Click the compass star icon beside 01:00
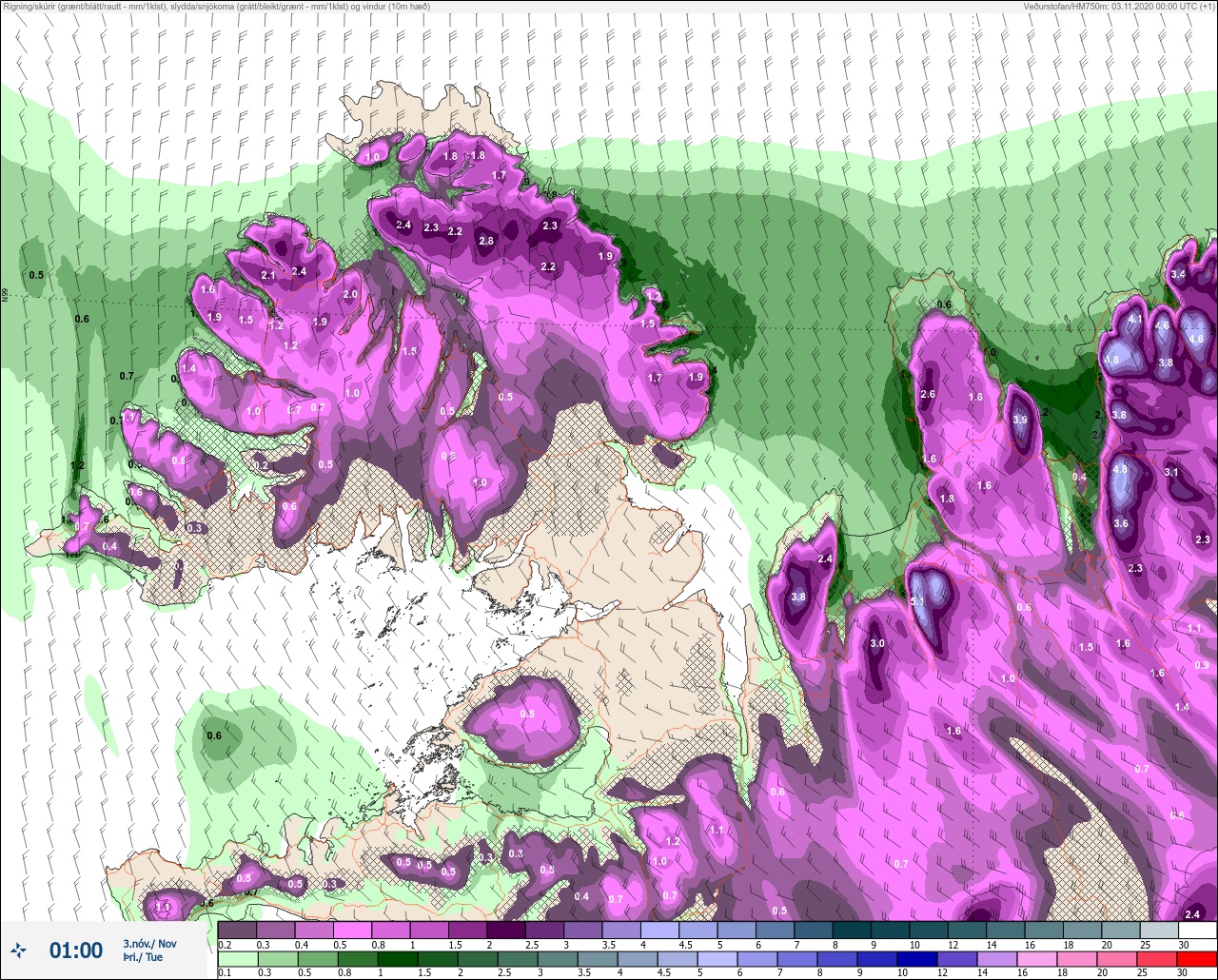Viewport: 1218px width, 980px height. 19,950
